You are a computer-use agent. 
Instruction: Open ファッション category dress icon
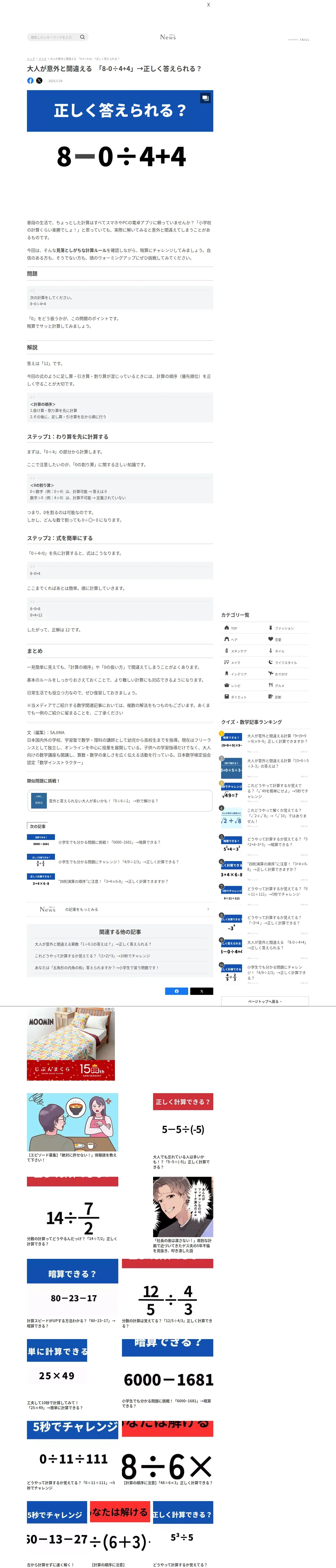(271, 627)
